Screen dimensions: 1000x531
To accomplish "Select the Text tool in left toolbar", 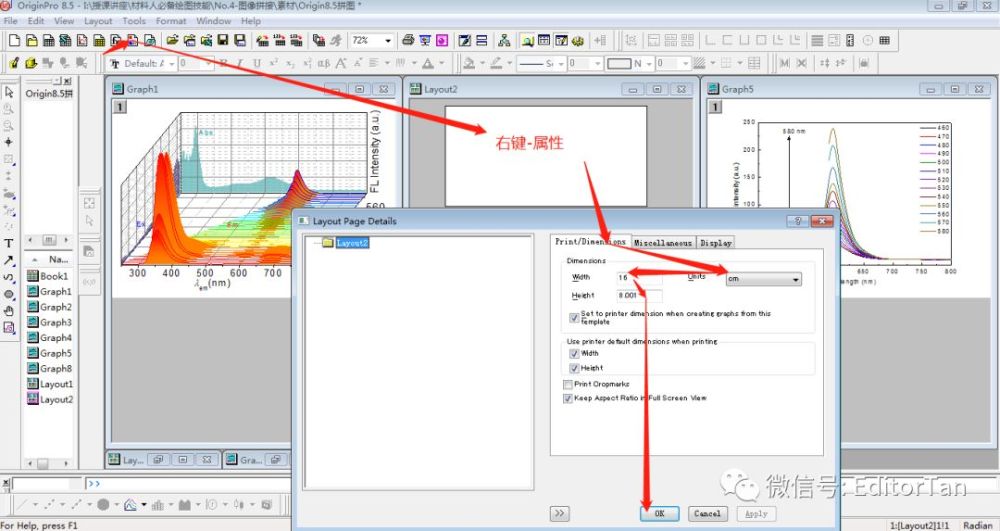I will 9,243.
